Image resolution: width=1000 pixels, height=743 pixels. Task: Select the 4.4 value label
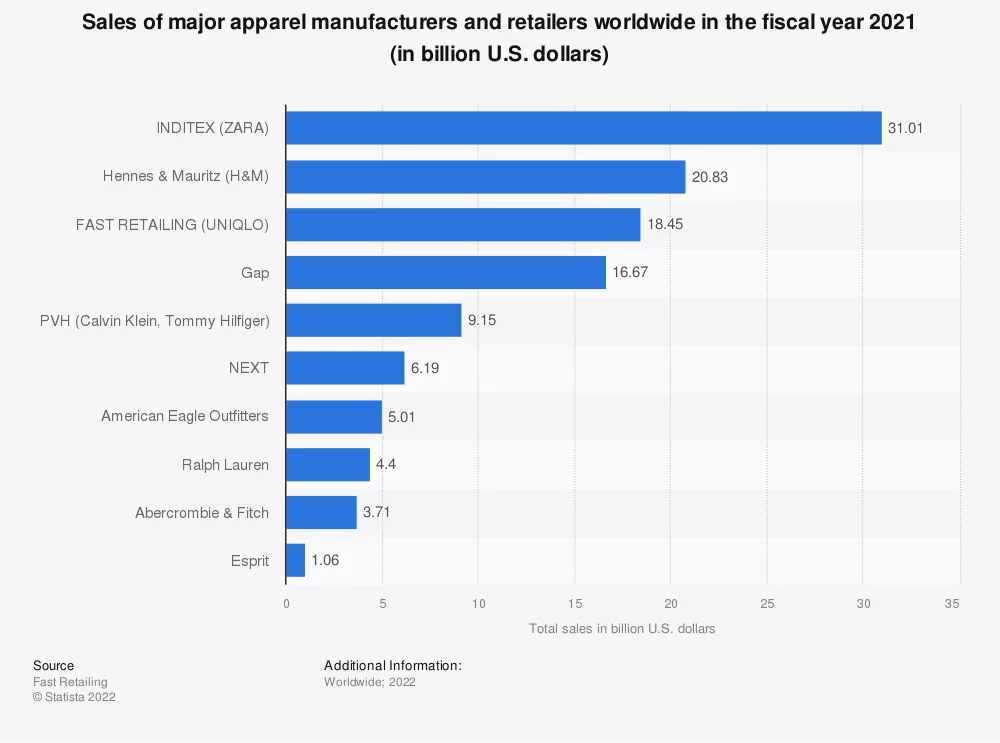[x=386, y=464]
